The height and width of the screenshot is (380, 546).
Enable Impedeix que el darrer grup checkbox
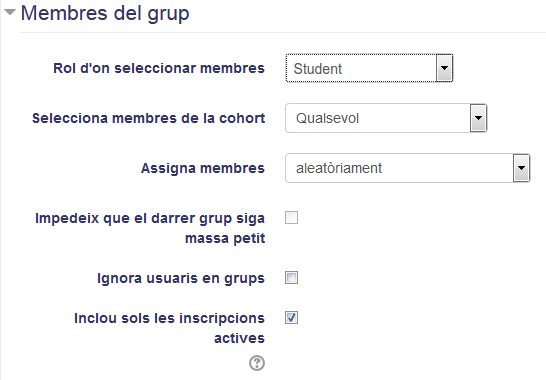coord(291,218)
